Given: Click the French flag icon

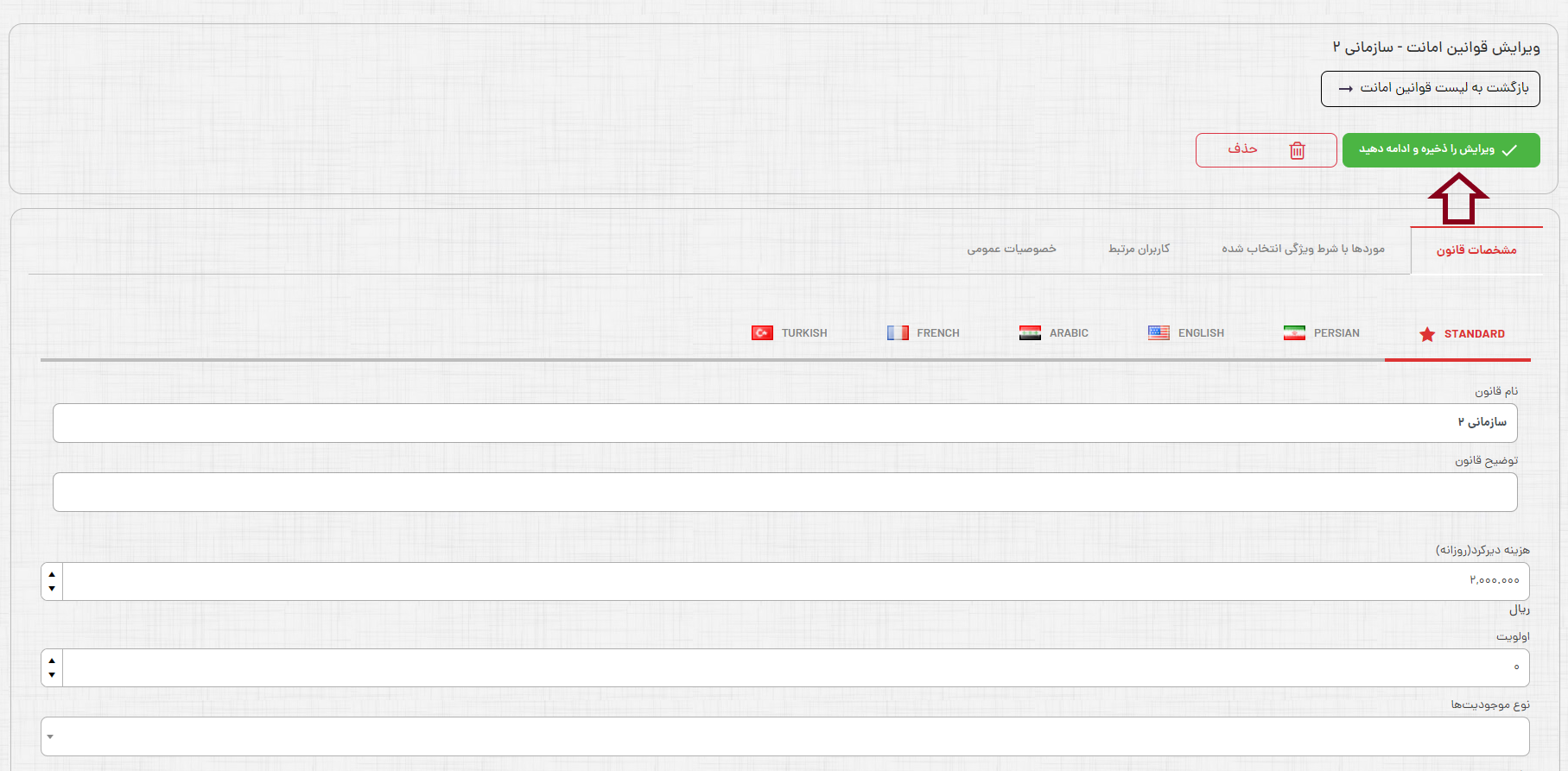Looking at the screenshot, I should click(898, 333).
